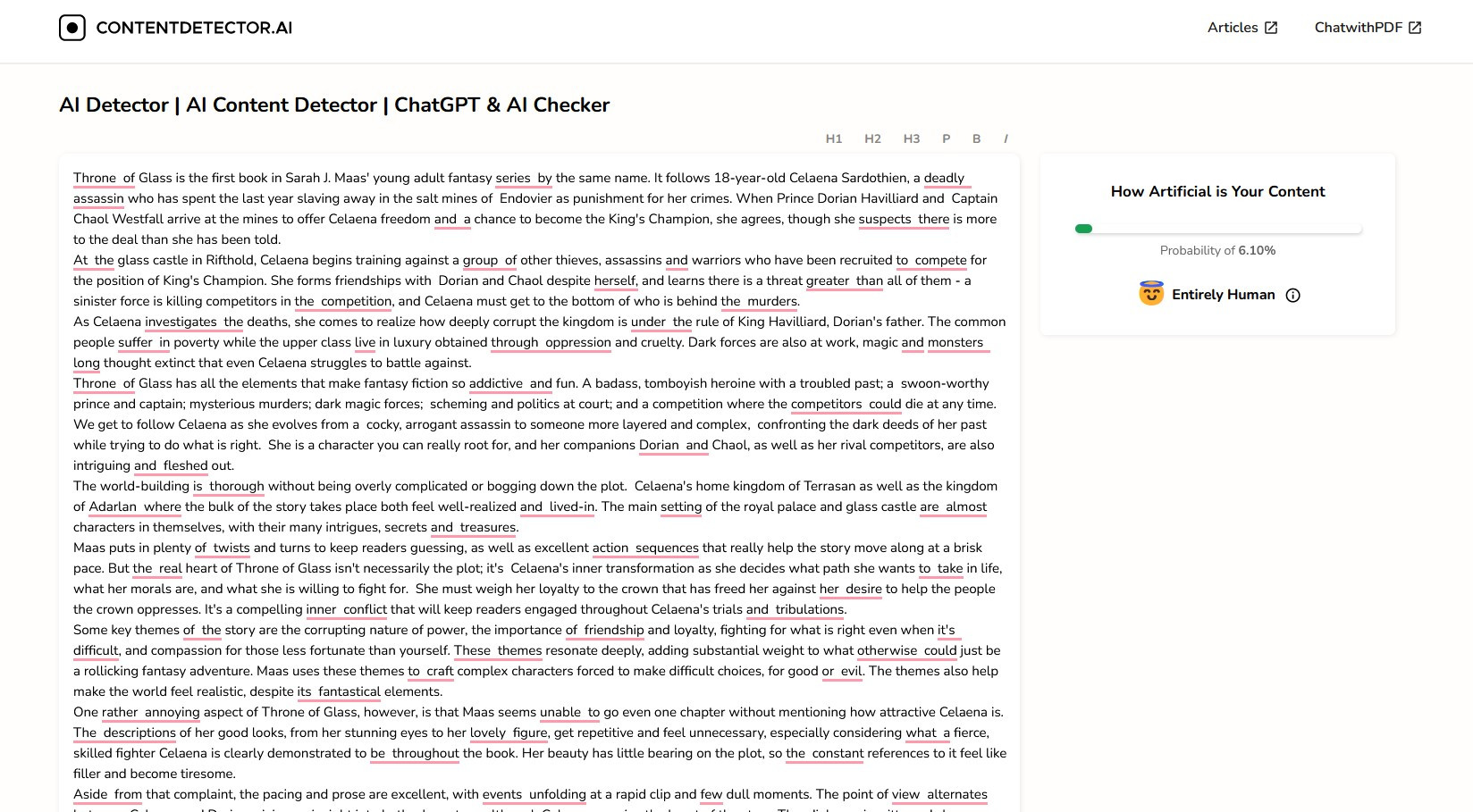Click the underlined phrase 'The descriptions'
The width and height of the screenshot is (1473, 812).
(124, 732)
